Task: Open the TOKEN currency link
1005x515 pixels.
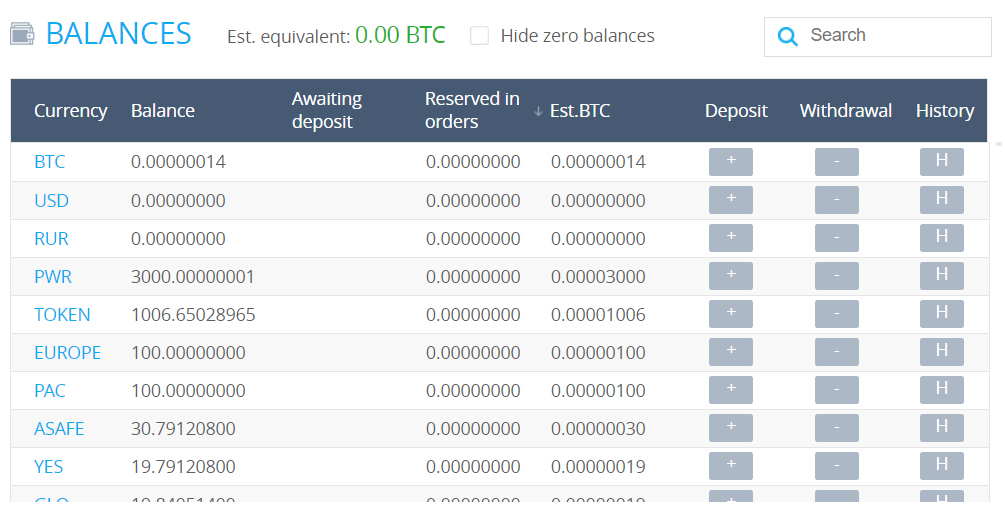Action: (x=62, y=314)
